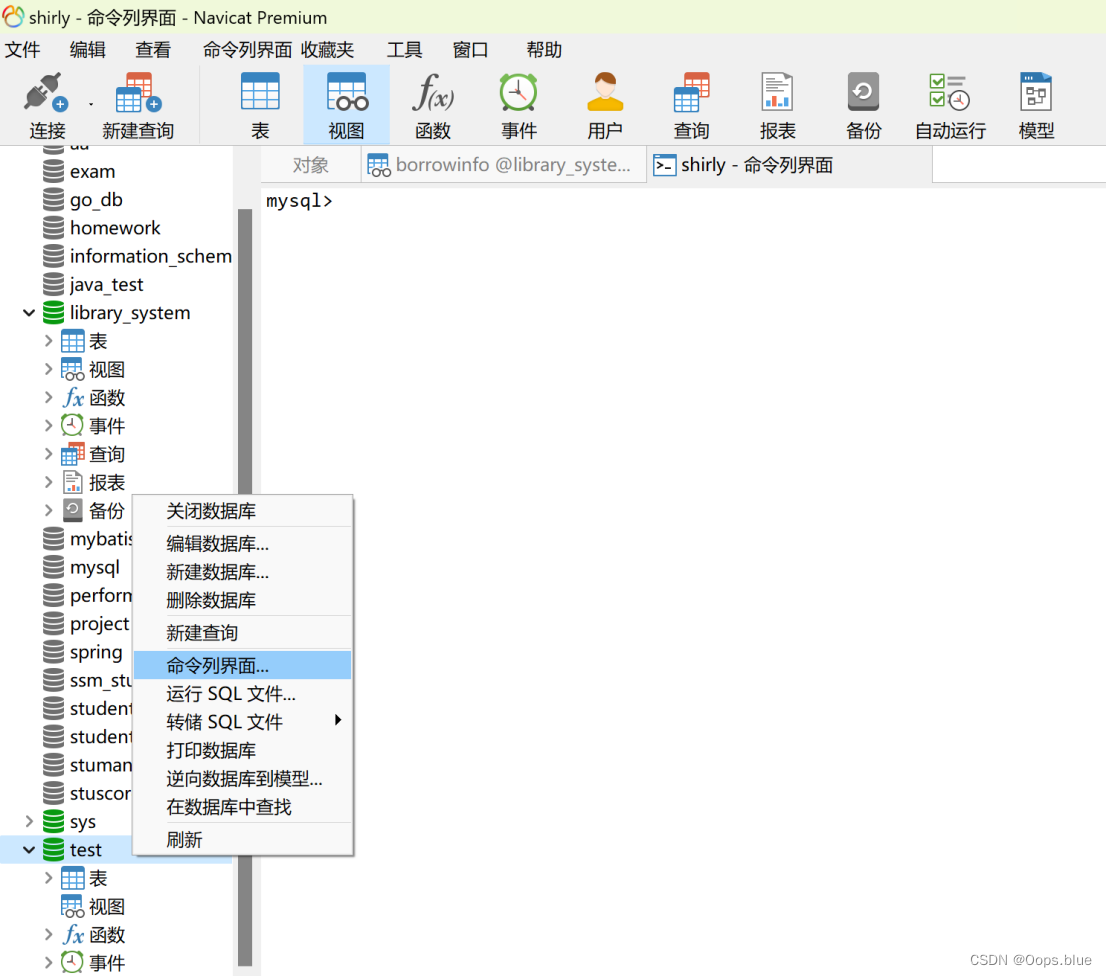Choose 逆向数据库到模型... from context menu
This screenshot has width=1107, height=977.
point(242,779)
